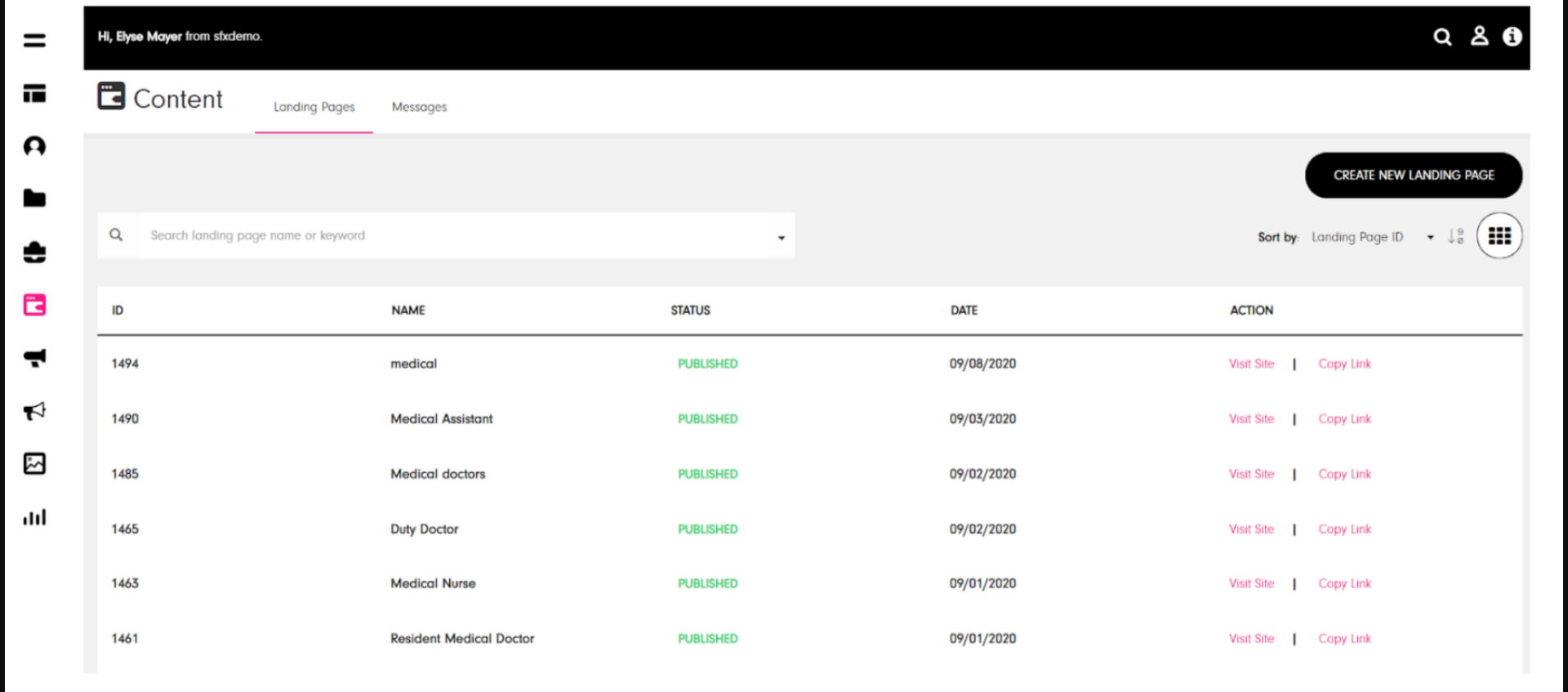Viewport: 1568px width, 692px height.
Task: Click the 'Hi, Elyse Mayer' greeting text
Action: 140,37
